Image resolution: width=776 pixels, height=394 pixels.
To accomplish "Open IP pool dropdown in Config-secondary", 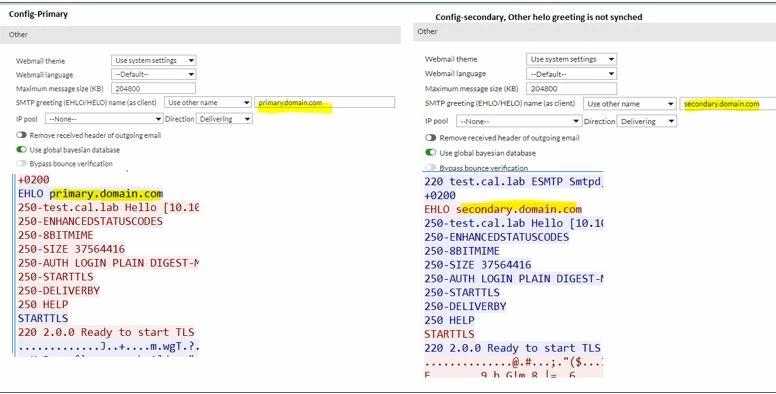I will (518, 121).
